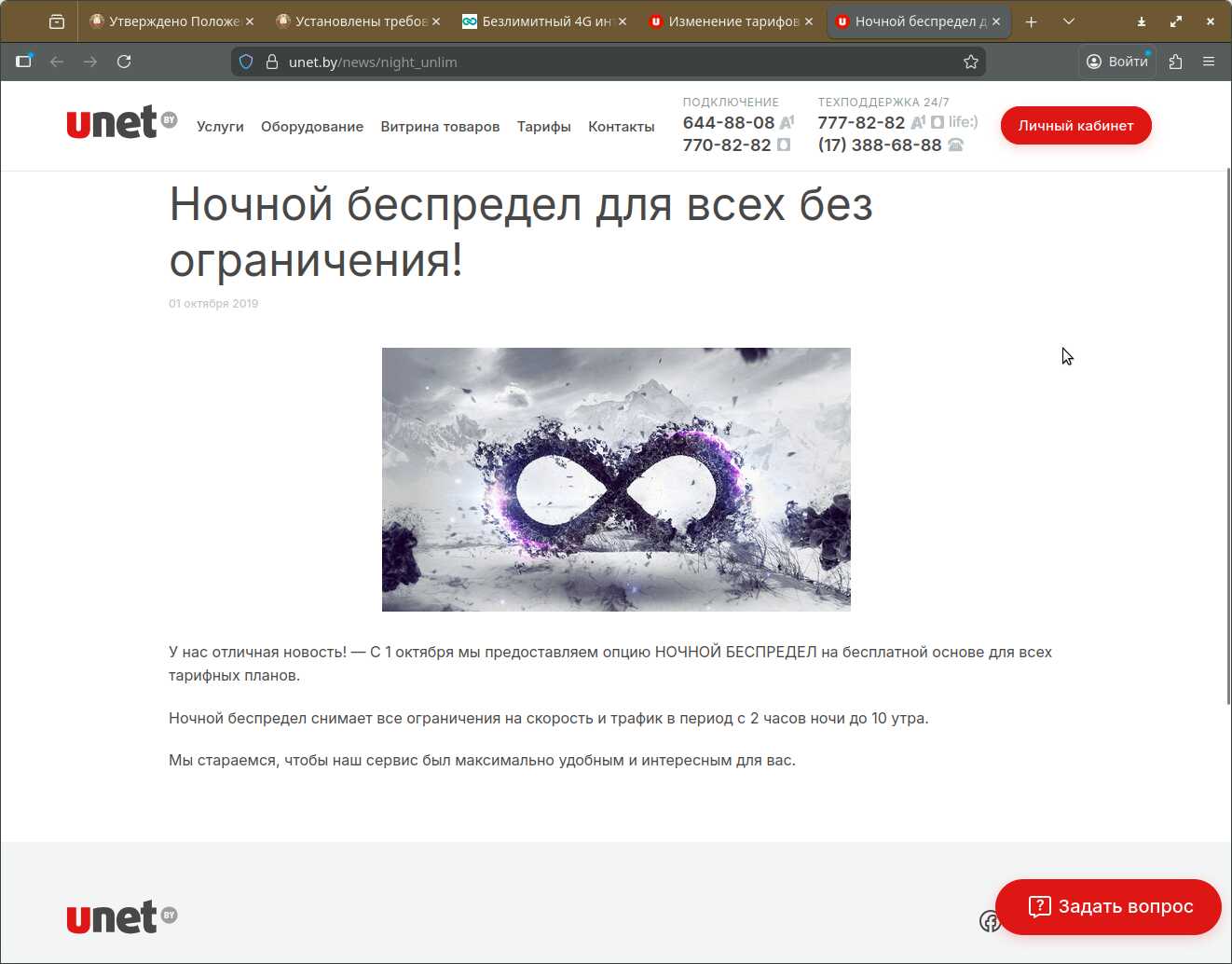This screenshot has width=1232, height=964.
Task: Open a new tab with the plus icon
Action: pyautogui.click(x=1031, y=21)
